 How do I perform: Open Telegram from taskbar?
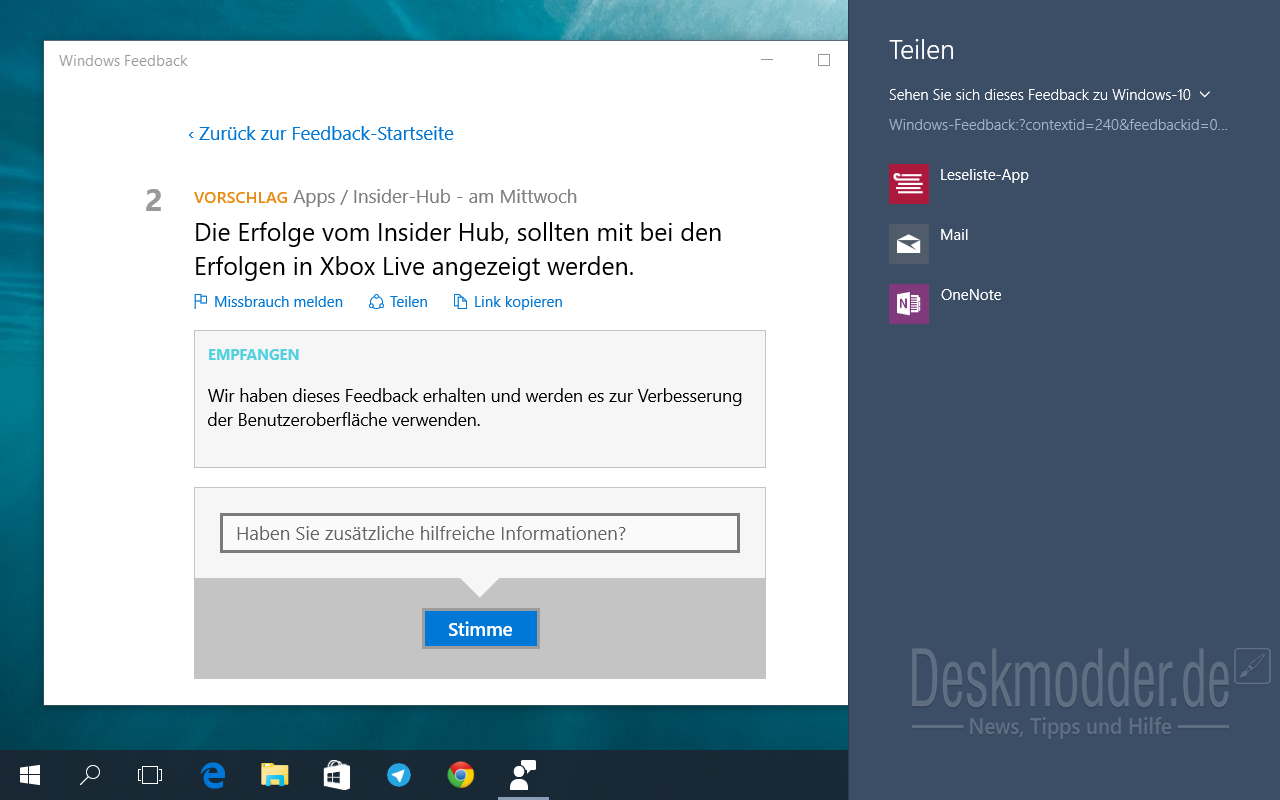coord(399,775)
